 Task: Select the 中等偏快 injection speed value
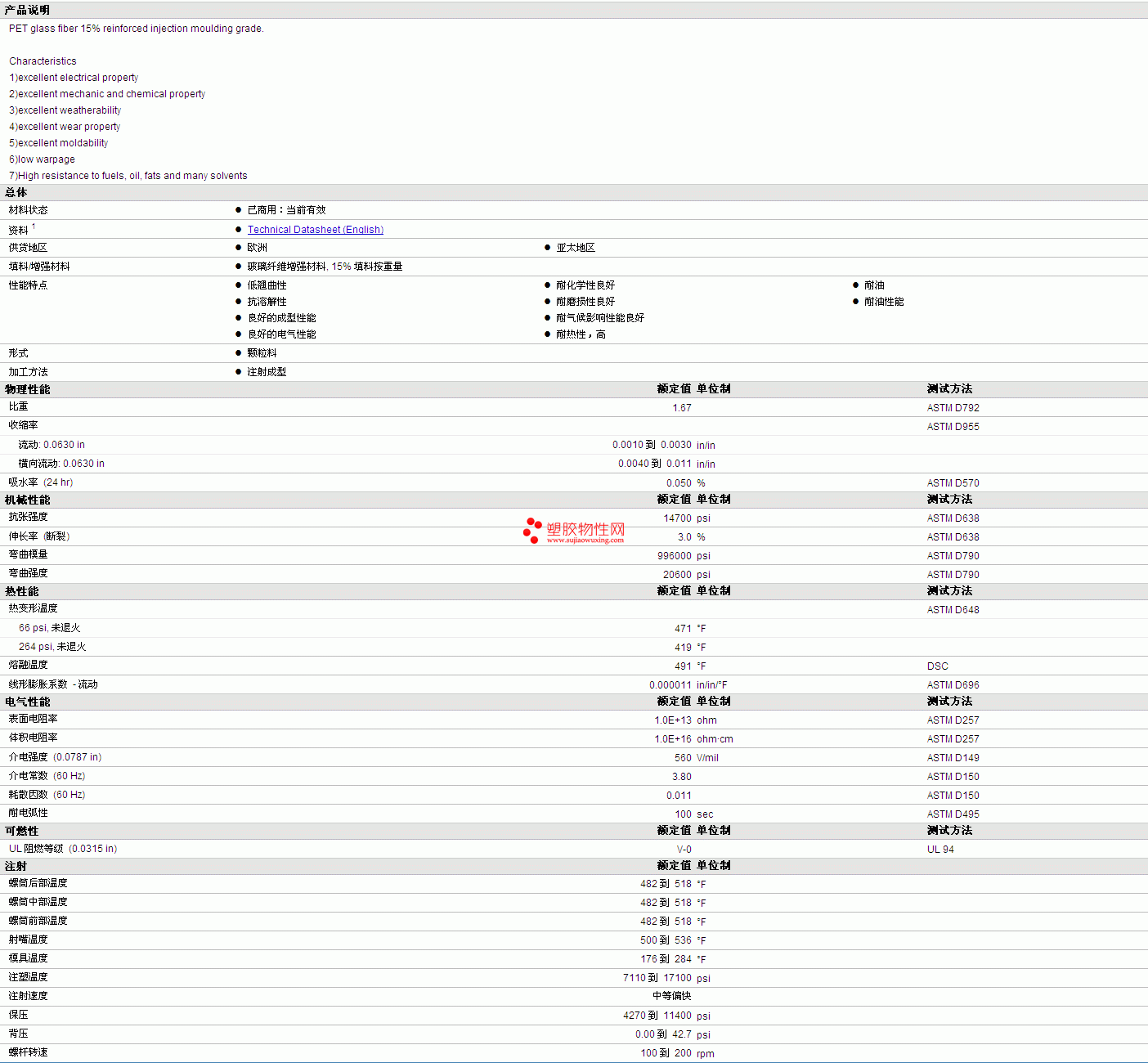[x=671, y=996]
